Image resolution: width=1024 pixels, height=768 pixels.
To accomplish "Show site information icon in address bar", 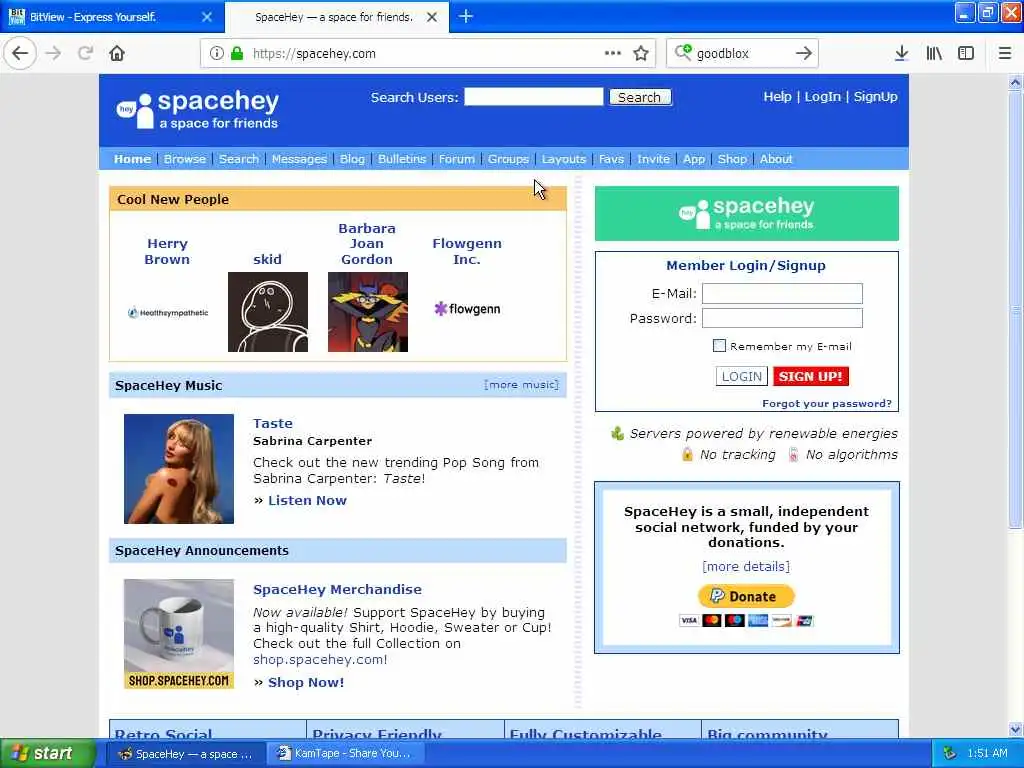I will pyautogui.click(x=216, y=53).
